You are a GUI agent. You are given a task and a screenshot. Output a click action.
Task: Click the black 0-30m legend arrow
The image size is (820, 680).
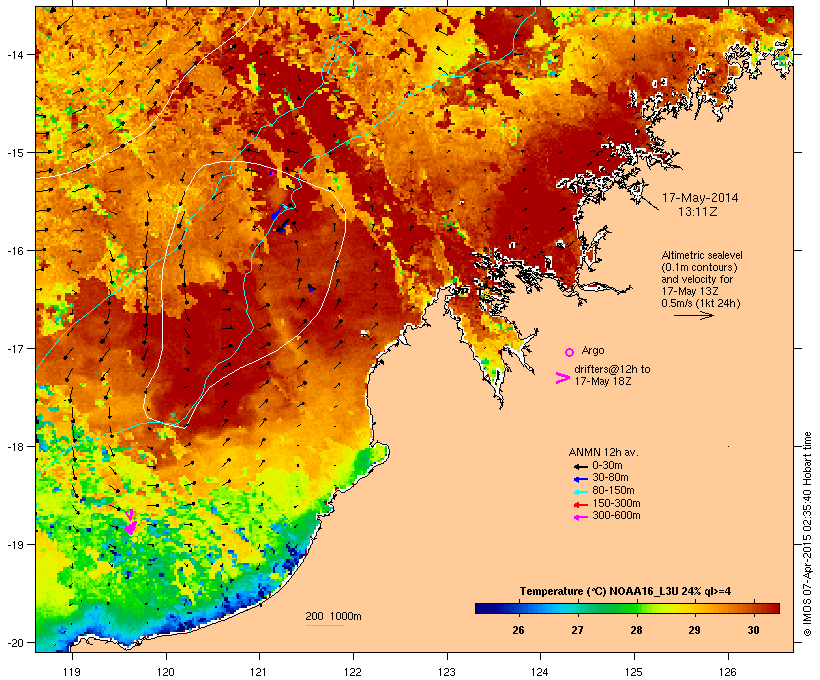(581, 466)
